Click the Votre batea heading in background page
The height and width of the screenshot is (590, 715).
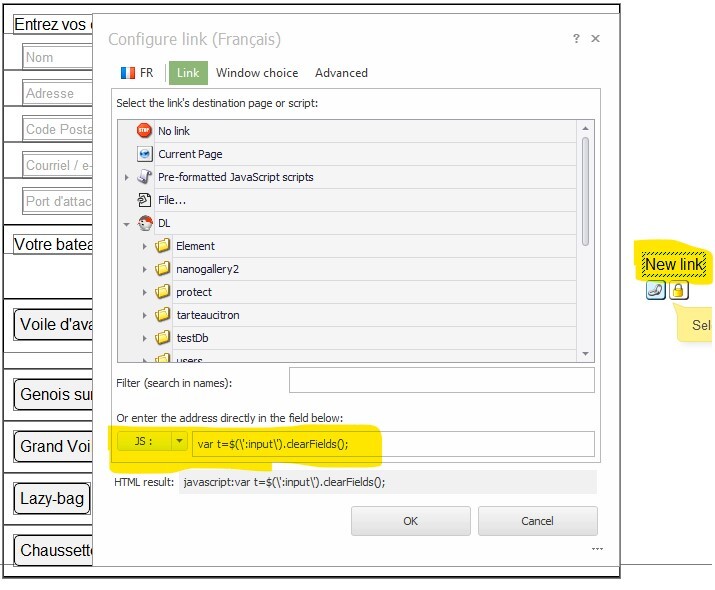click(x=53, y=244)
